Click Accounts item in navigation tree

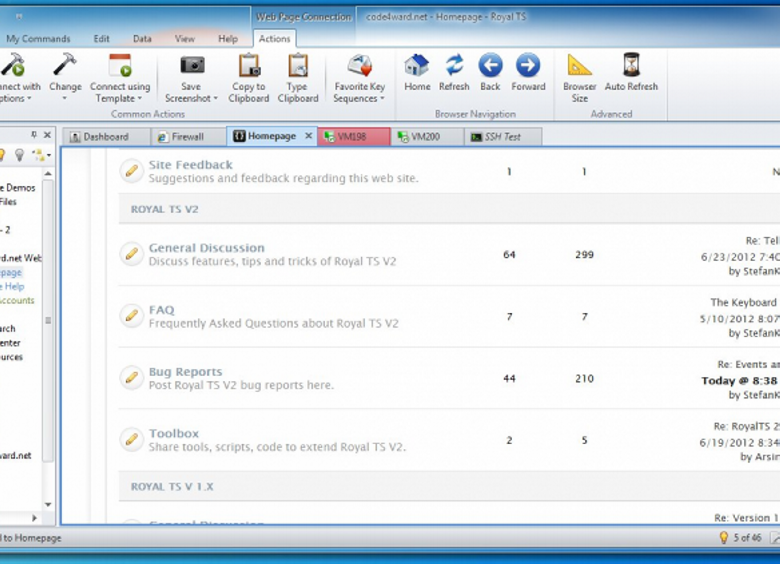point(17,300)
